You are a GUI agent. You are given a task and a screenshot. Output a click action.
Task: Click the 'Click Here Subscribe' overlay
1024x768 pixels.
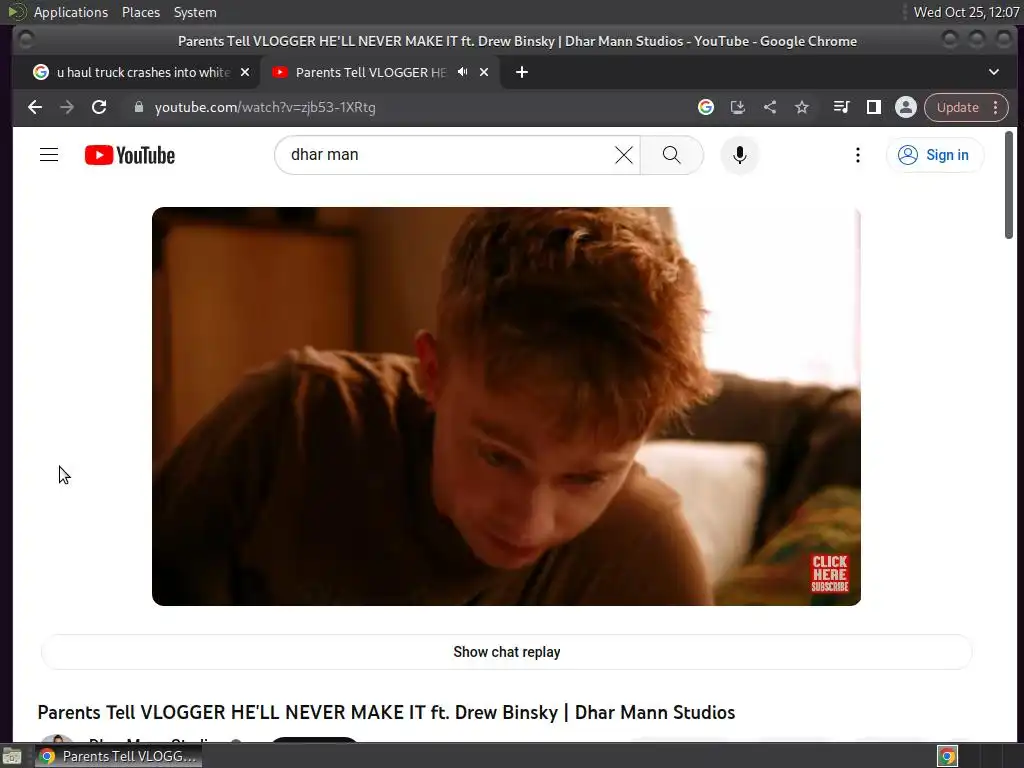pos(829,573)
